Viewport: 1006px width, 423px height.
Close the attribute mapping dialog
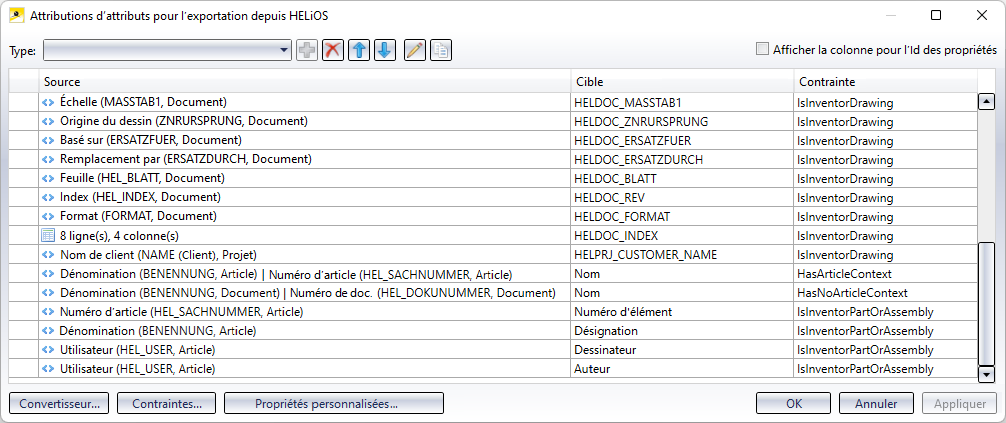point(982,15)
